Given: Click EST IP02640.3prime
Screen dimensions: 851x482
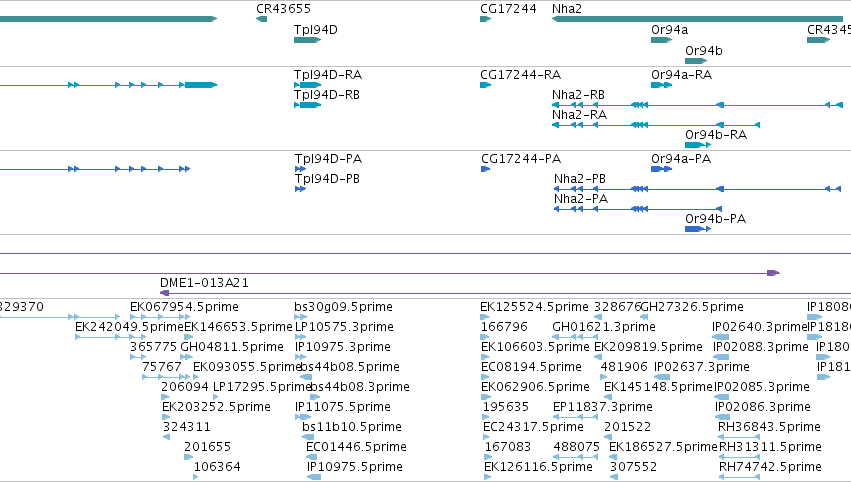Looking at the screenshot, I should 760,327.
